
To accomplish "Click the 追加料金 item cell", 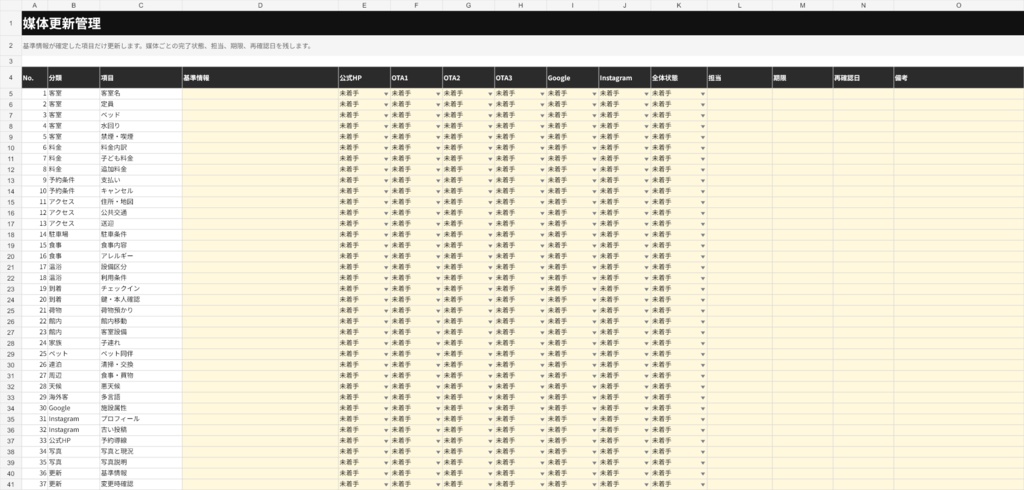I will (141, 169).
